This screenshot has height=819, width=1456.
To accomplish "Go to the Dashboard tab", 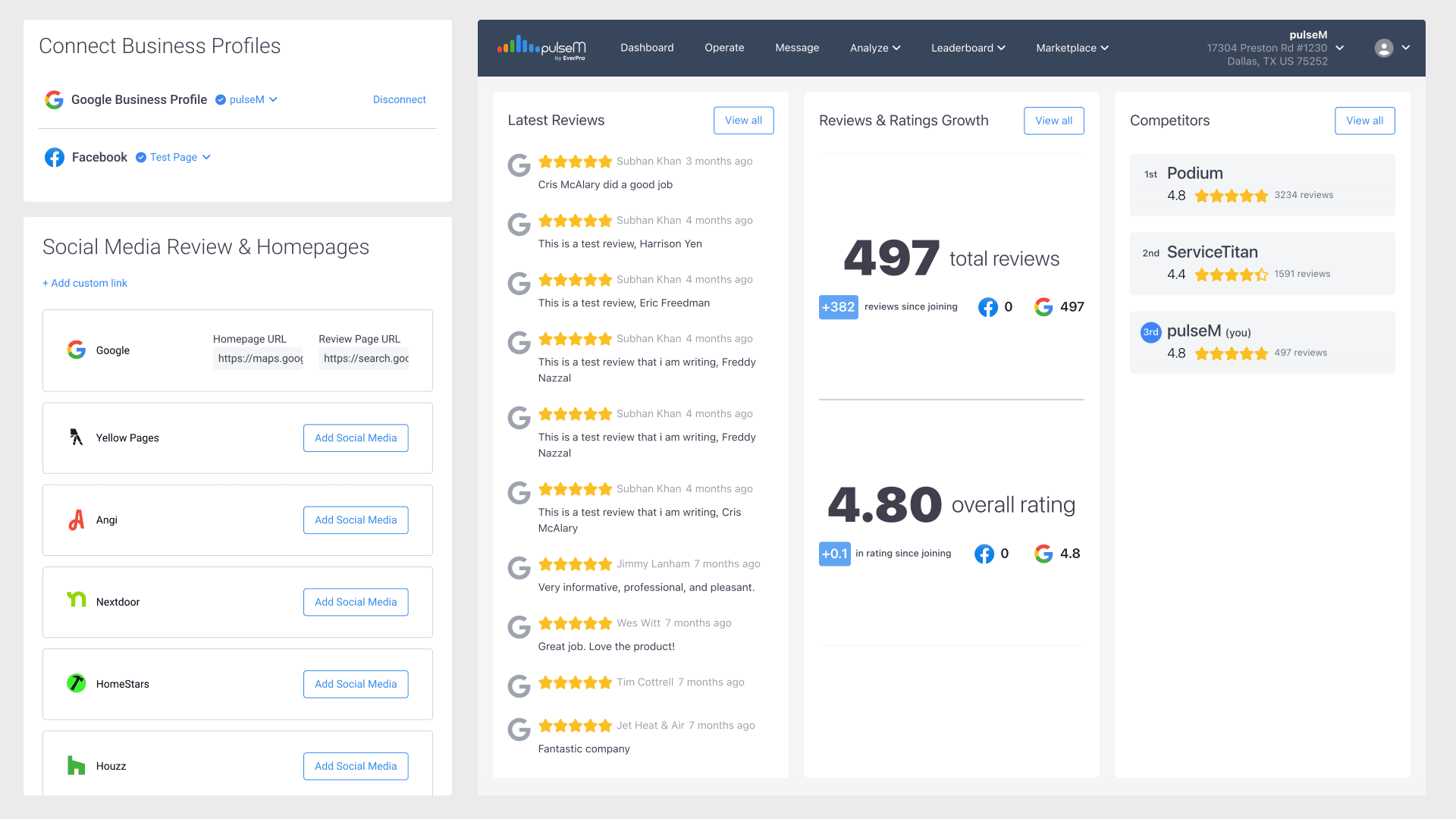I will 647,48.
